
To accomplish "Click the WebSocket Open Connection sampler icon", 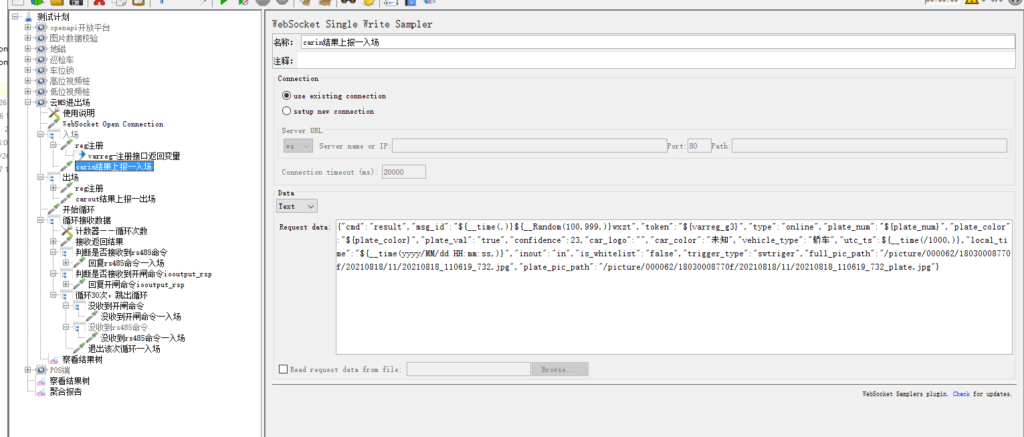I will tap(55, 124).
